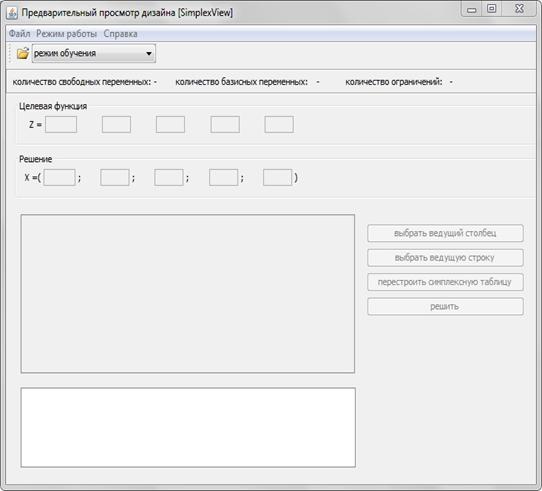Image resolution: width=542 pixels, height=491 pixels.
Task: Focus the last Решение value field before parenthesis
Action: [278, 177]
